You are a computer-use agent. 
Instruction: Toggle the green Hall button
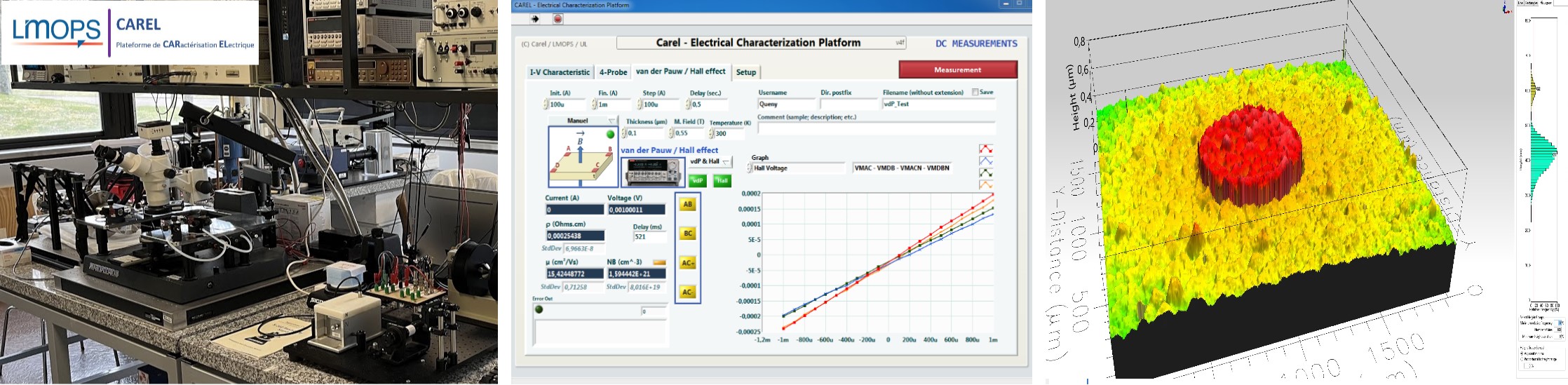(x=722, y=181)
